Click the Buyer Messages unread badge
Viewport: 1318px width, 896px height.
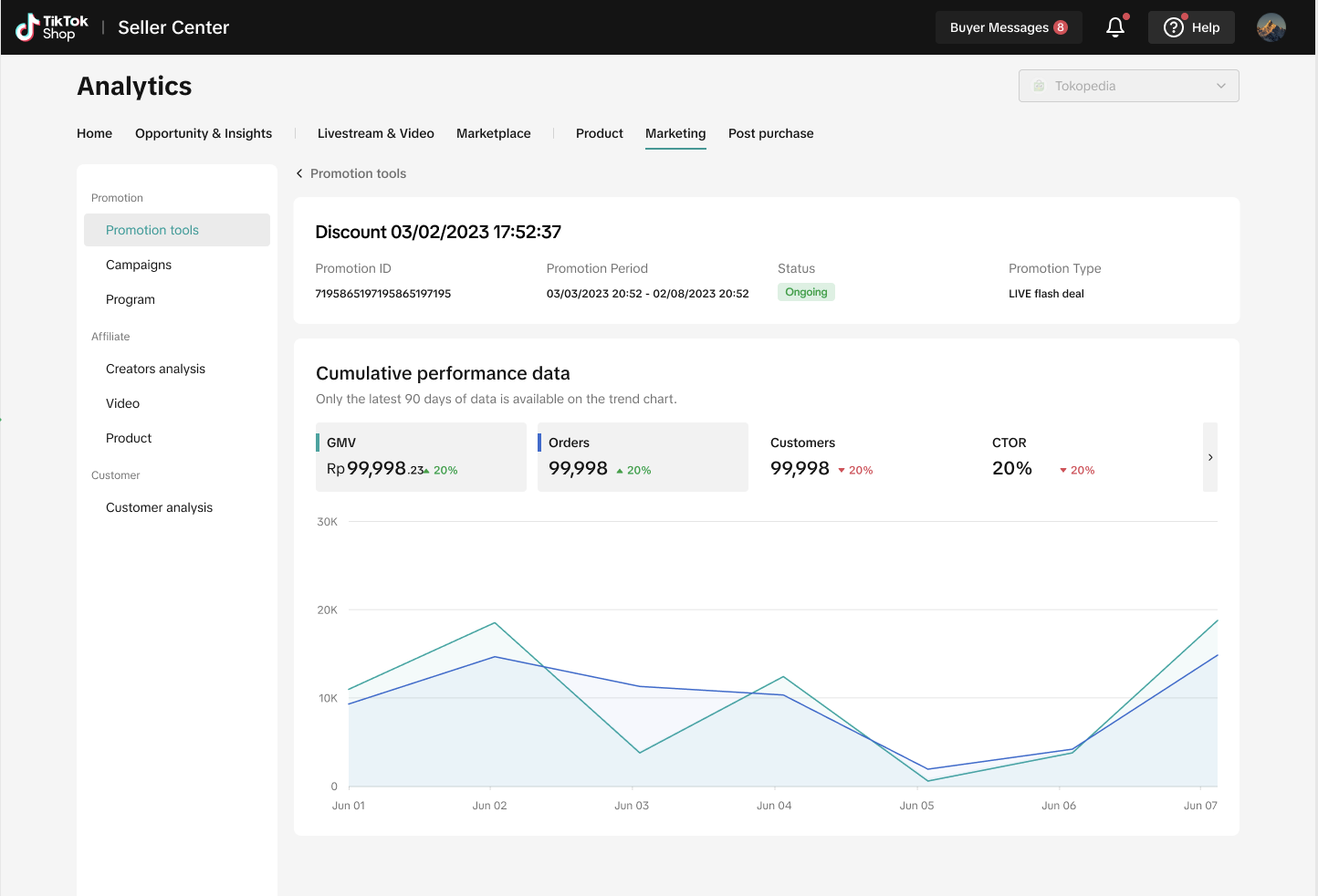(1061, 27)
